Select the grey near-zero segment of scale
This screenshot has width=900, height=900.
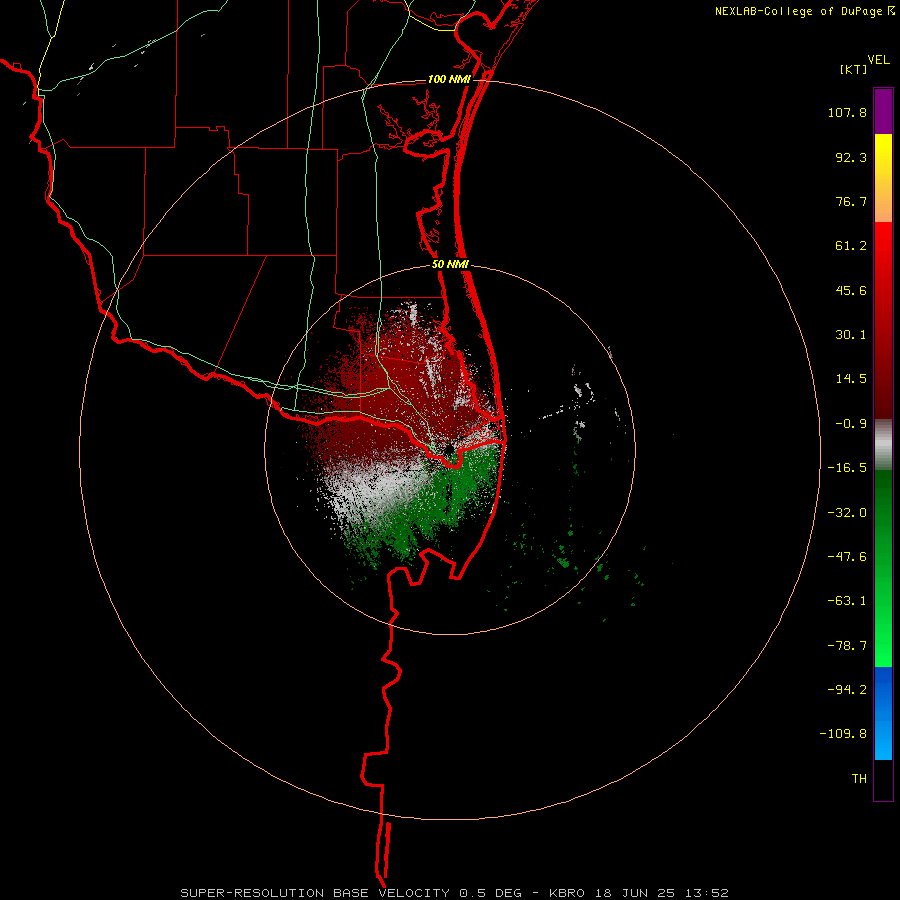click(883, 445)
